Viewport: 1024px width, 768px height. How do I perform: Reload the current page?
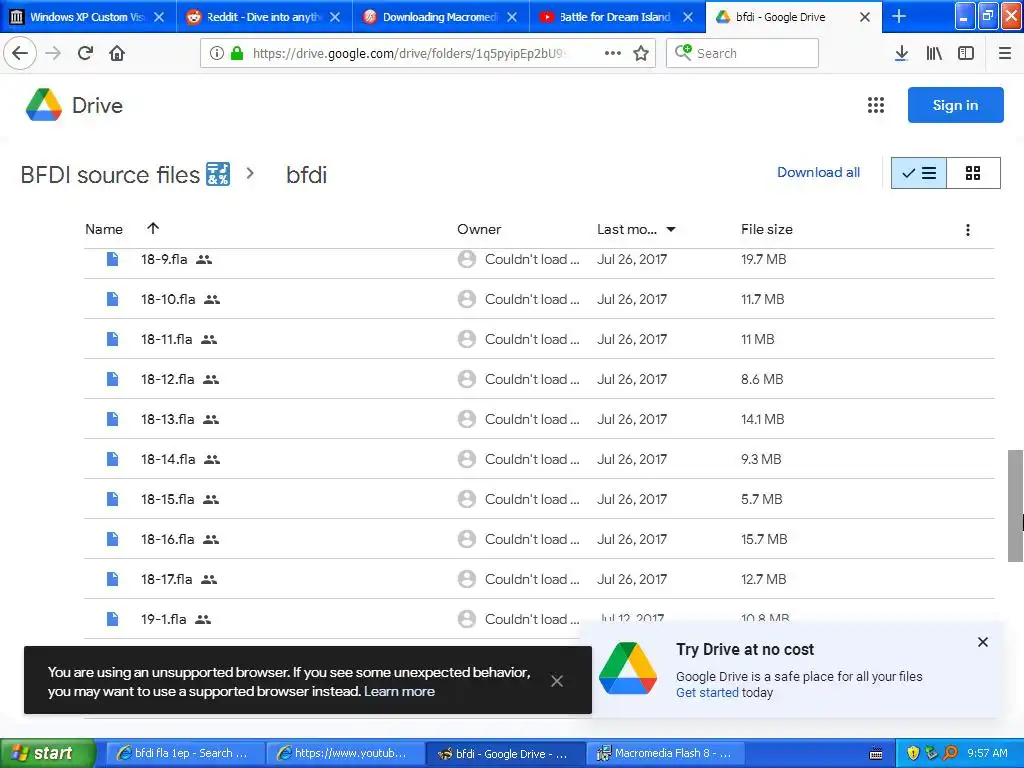coord(85,53)
